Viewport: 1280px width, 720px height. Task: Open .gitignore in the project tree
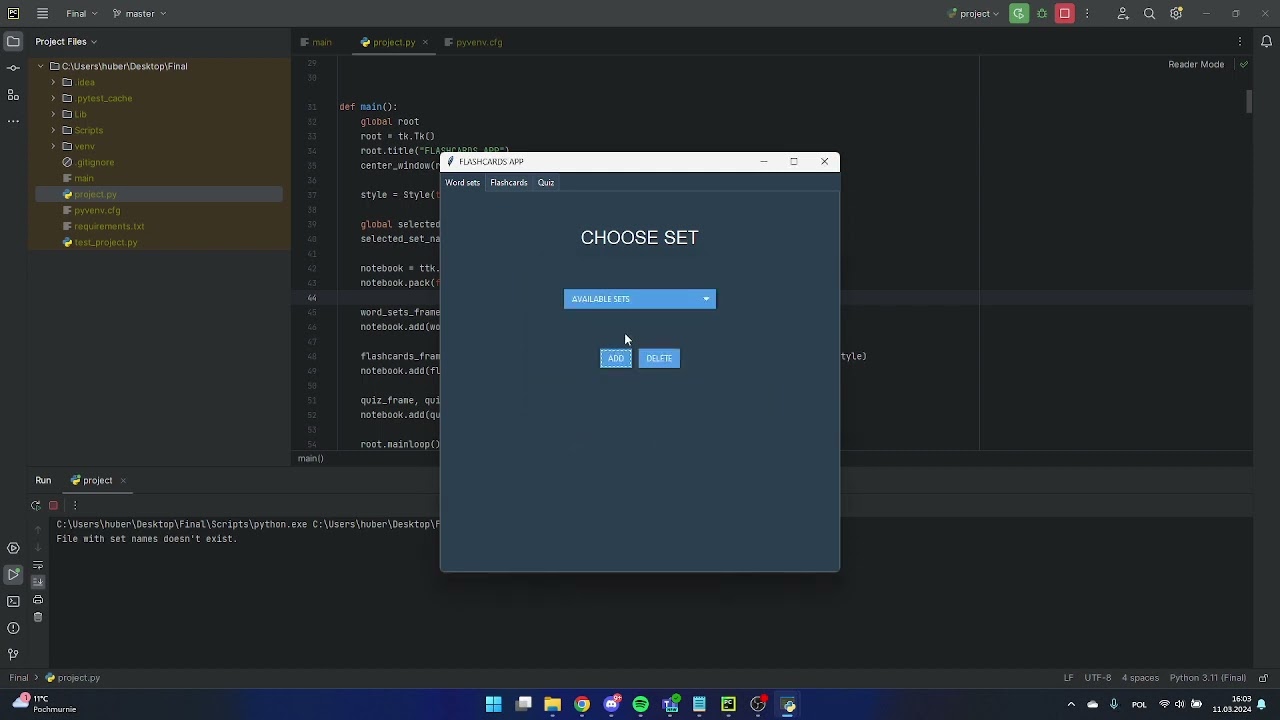point(95,162)
